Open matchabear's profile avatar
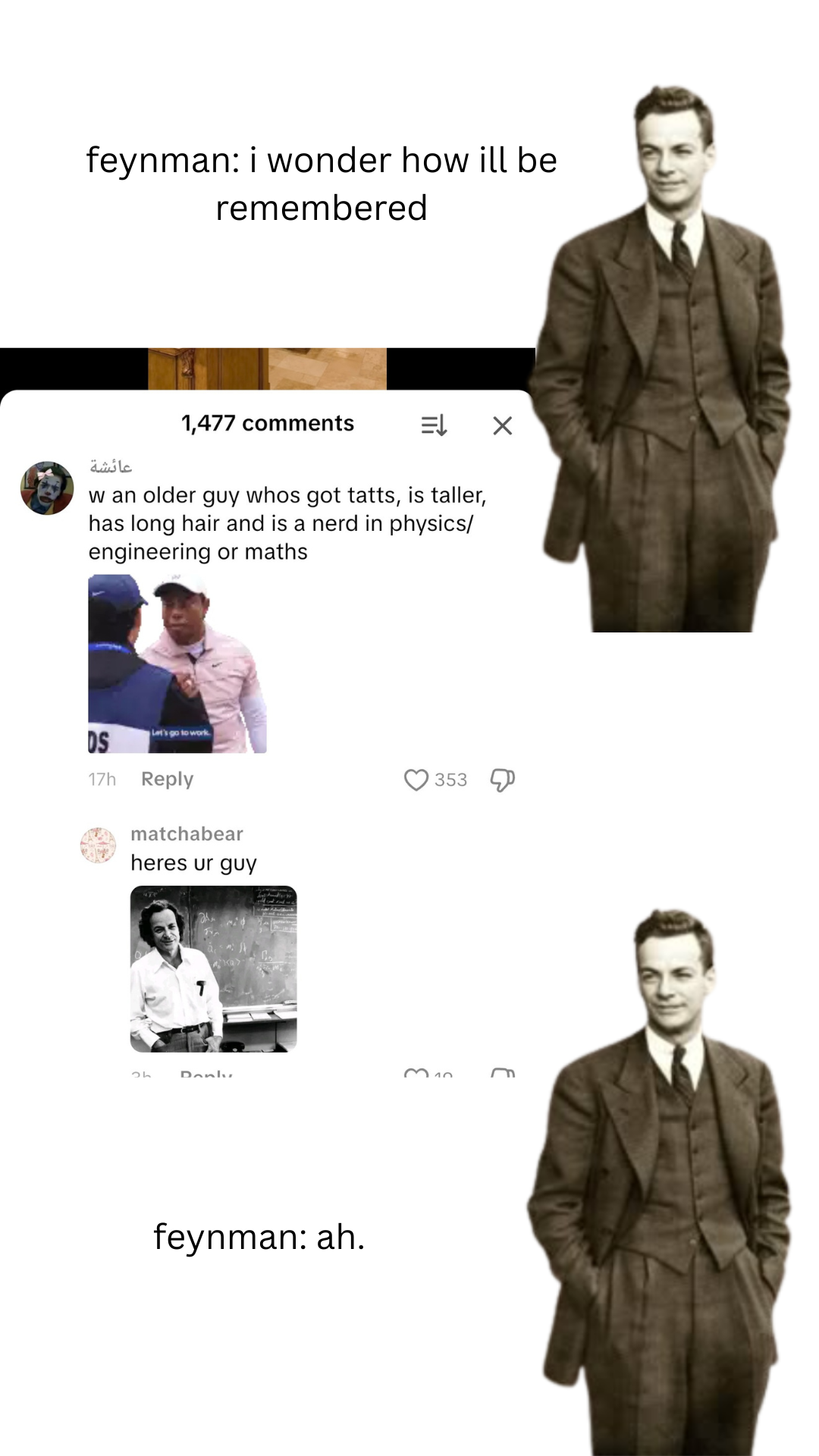 click(98, 845)
